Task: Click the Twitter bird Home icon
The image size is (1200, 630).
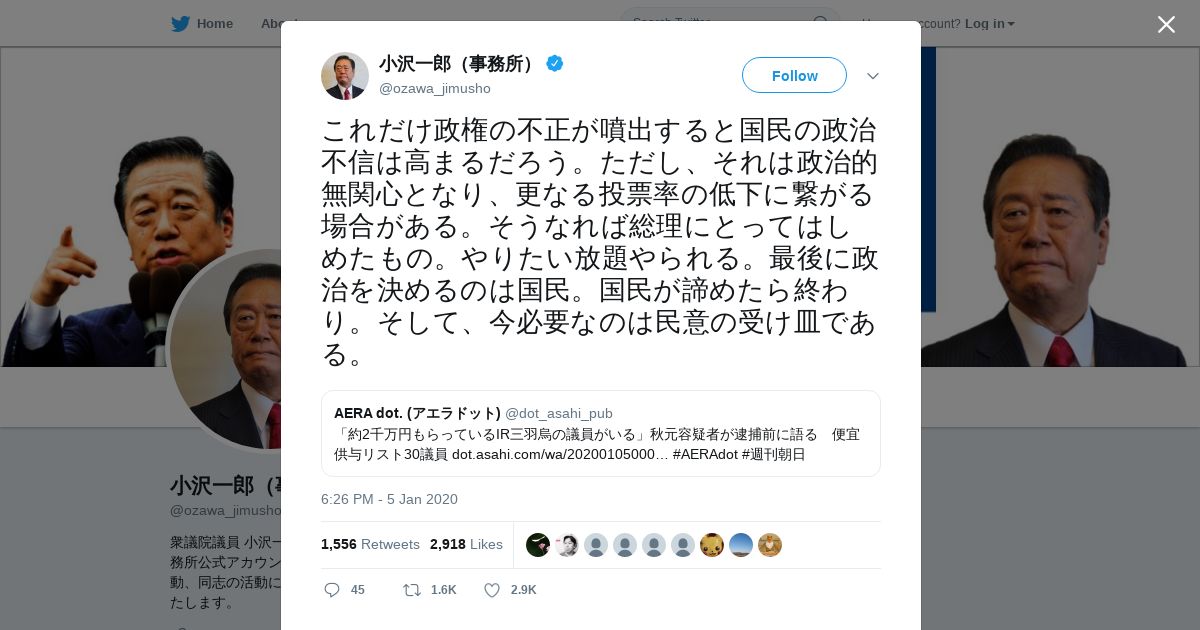Action: point(180,23)
